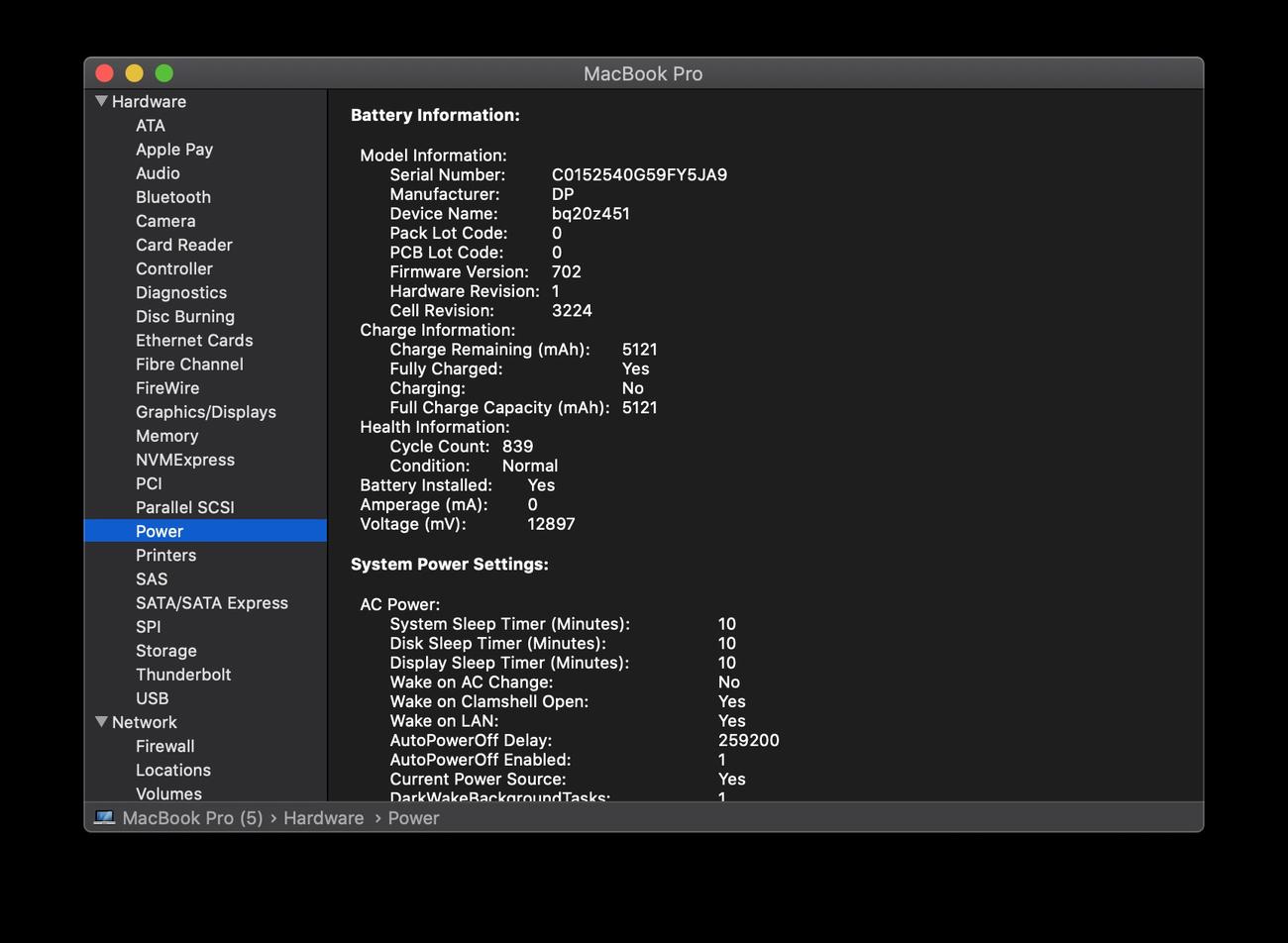The width and height of the screenshot is (1288, 943).
Task: Show Printers information
Action: click(x=166, y=555)
